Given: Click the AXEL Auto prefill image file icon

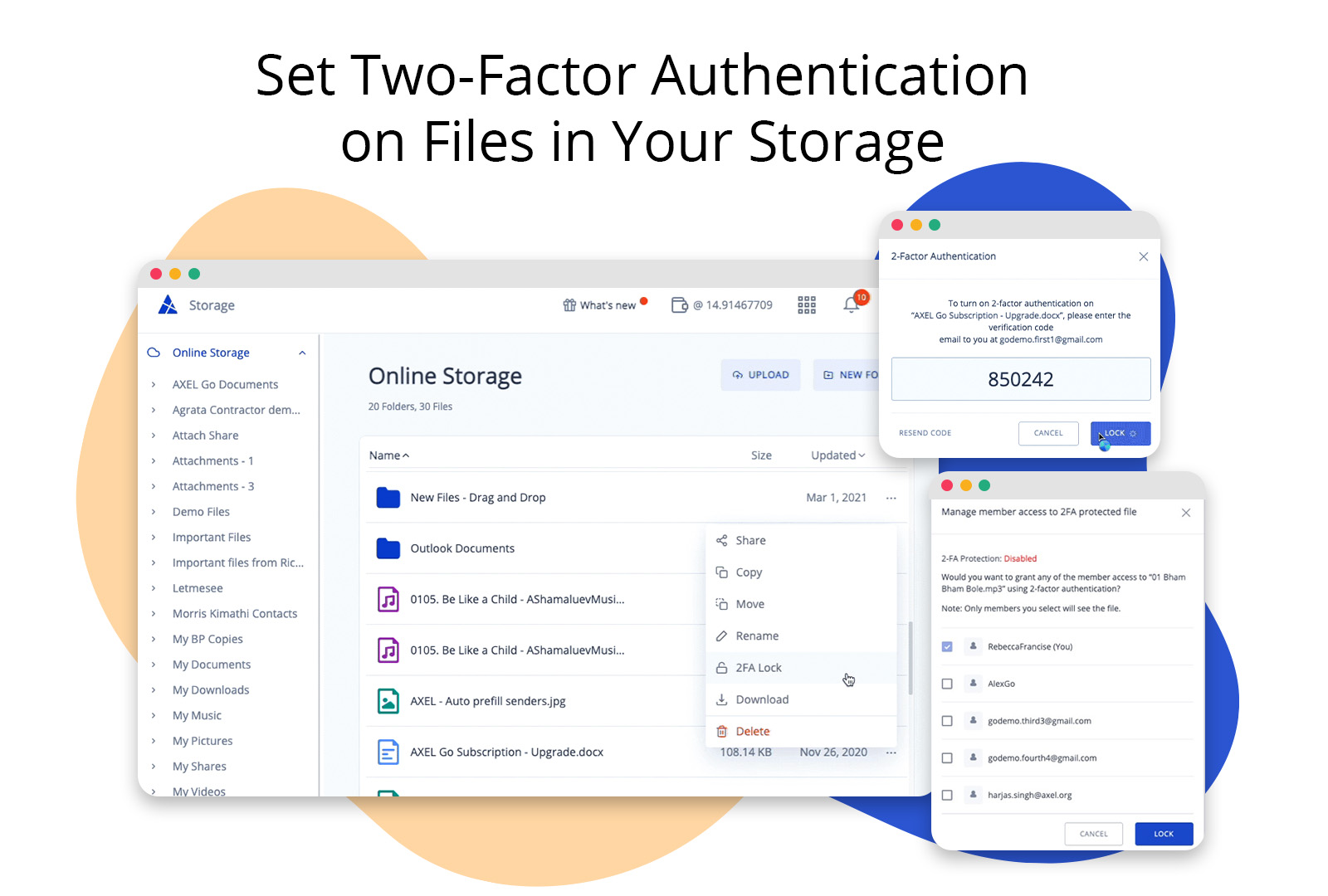Looking at the screenshot, I should [x=388, y=701].
